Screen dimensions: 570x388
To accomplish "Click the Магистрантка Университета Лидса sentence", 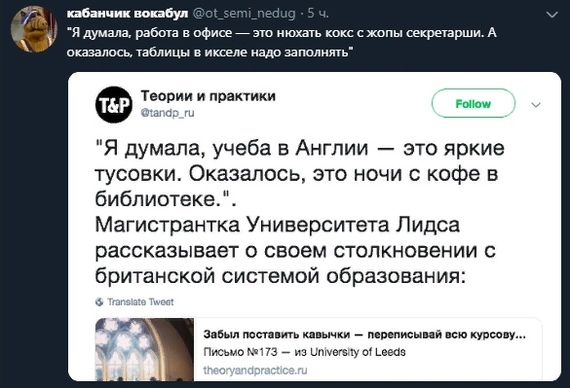I will coord(295,250).
